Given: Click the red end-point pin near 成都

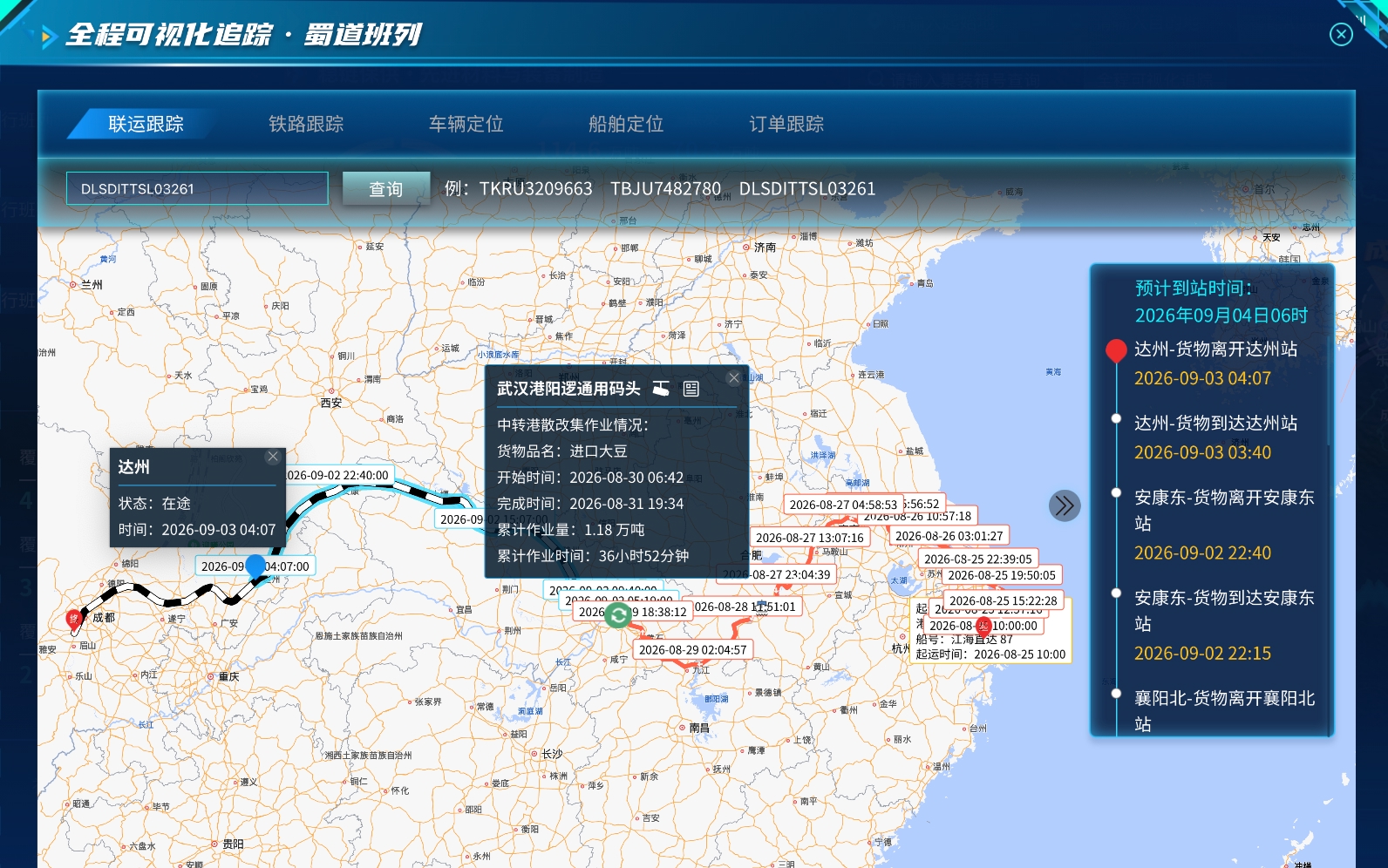Looking at the screenshot, I should coord(74,620).
